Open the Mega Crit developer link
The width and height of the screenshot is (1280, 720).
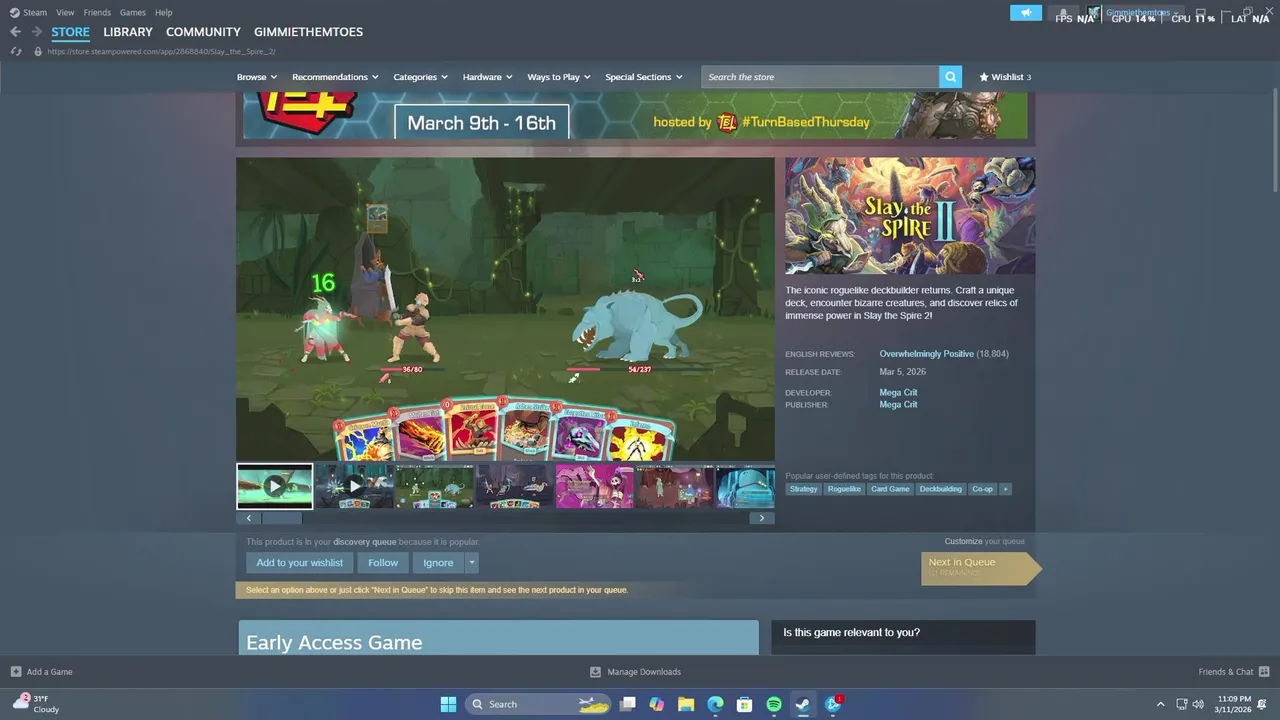tap(898, 393)
